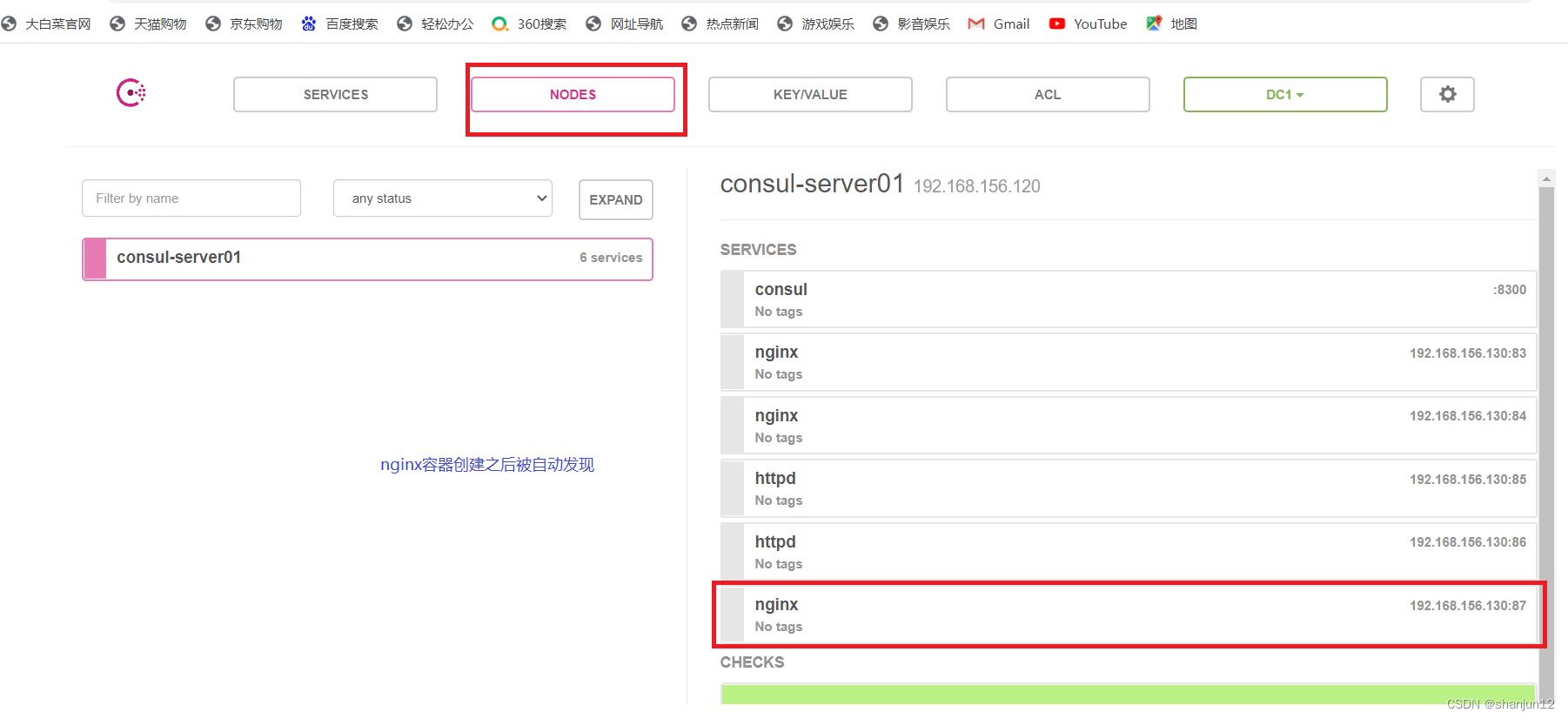Viewport: 1568px width, 719px height.
Task: Open the 360搜索 bookmark
Action: pos(530,24)
